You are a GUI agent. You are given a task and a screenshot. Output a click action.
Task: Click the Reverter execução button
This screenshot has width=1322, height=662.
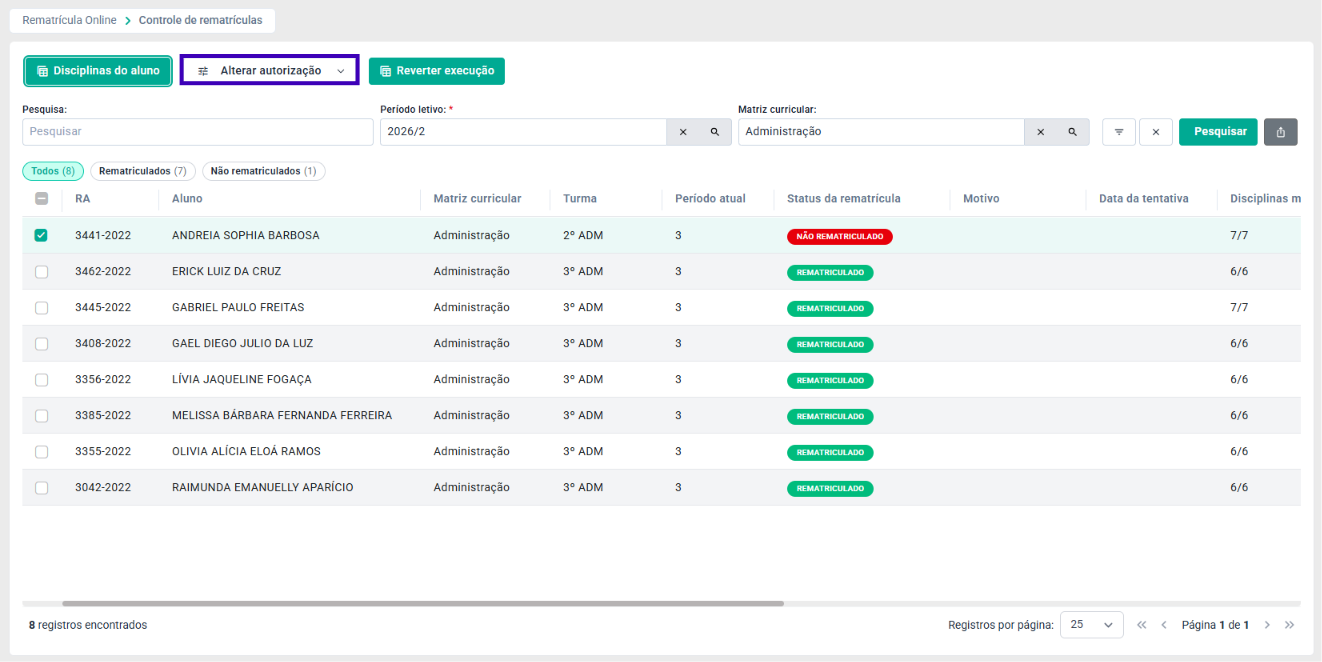437,71
